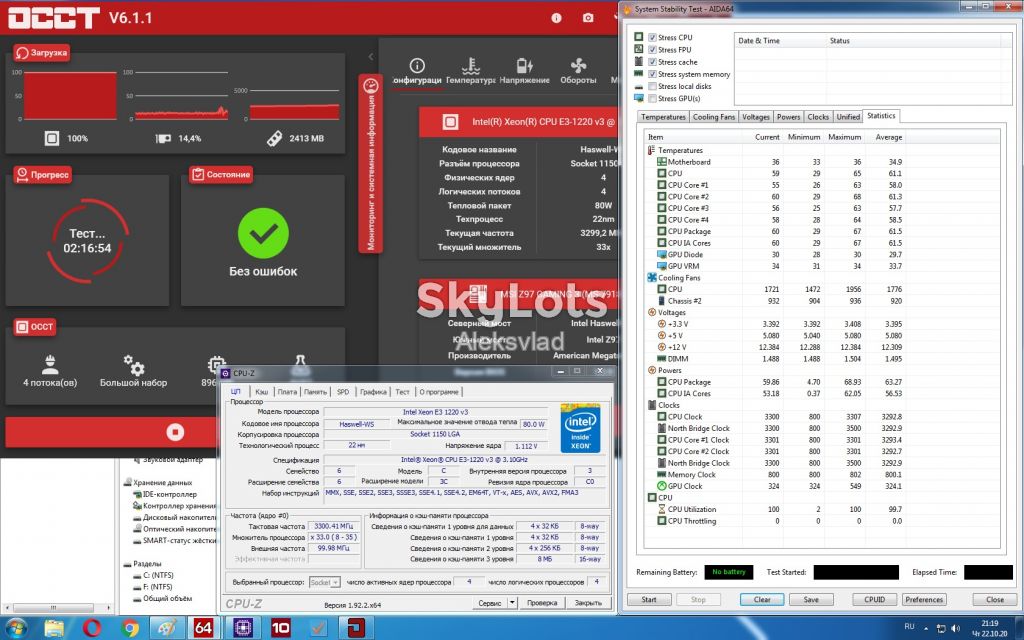Click the Clear button in AIDA64
This screenshot has height=640, width=1024.
coord(762,600)
